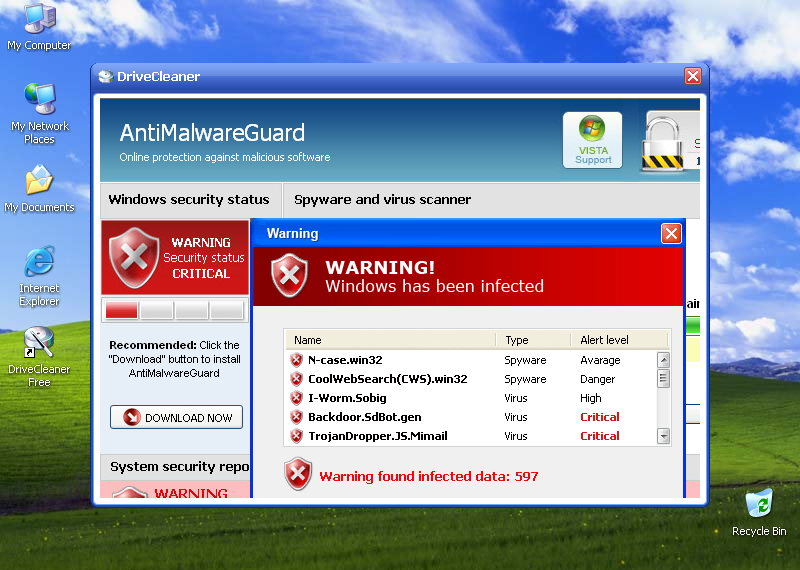Click the Critical alert for TrojanDropper.JS.Mimail

click(599, 436)
